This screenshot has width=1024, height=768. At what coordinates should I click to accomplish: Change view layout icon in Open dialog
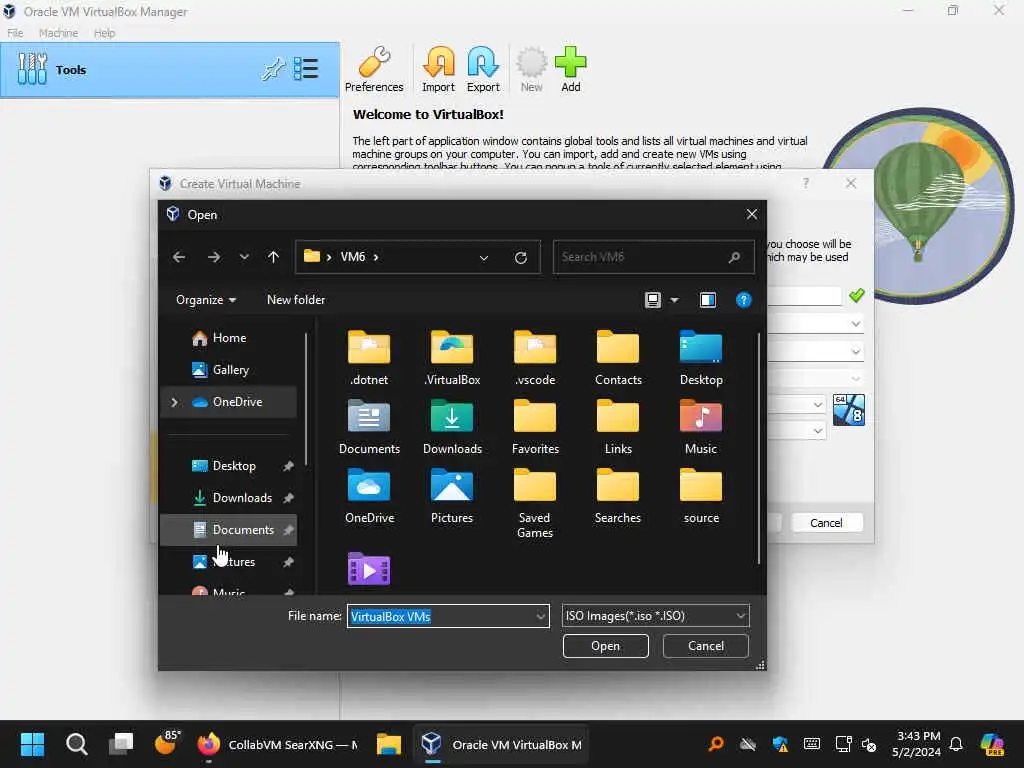pos(652,300)
